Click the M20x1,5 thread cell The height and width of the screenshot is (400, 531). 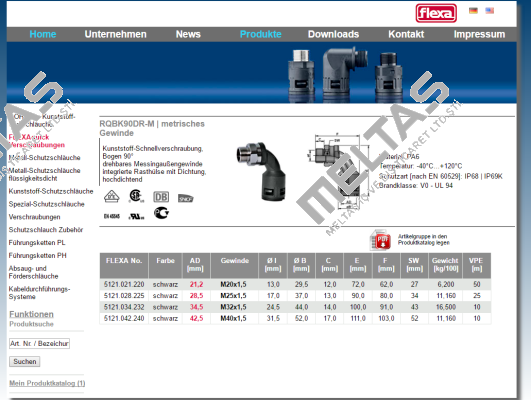[233, 284]
